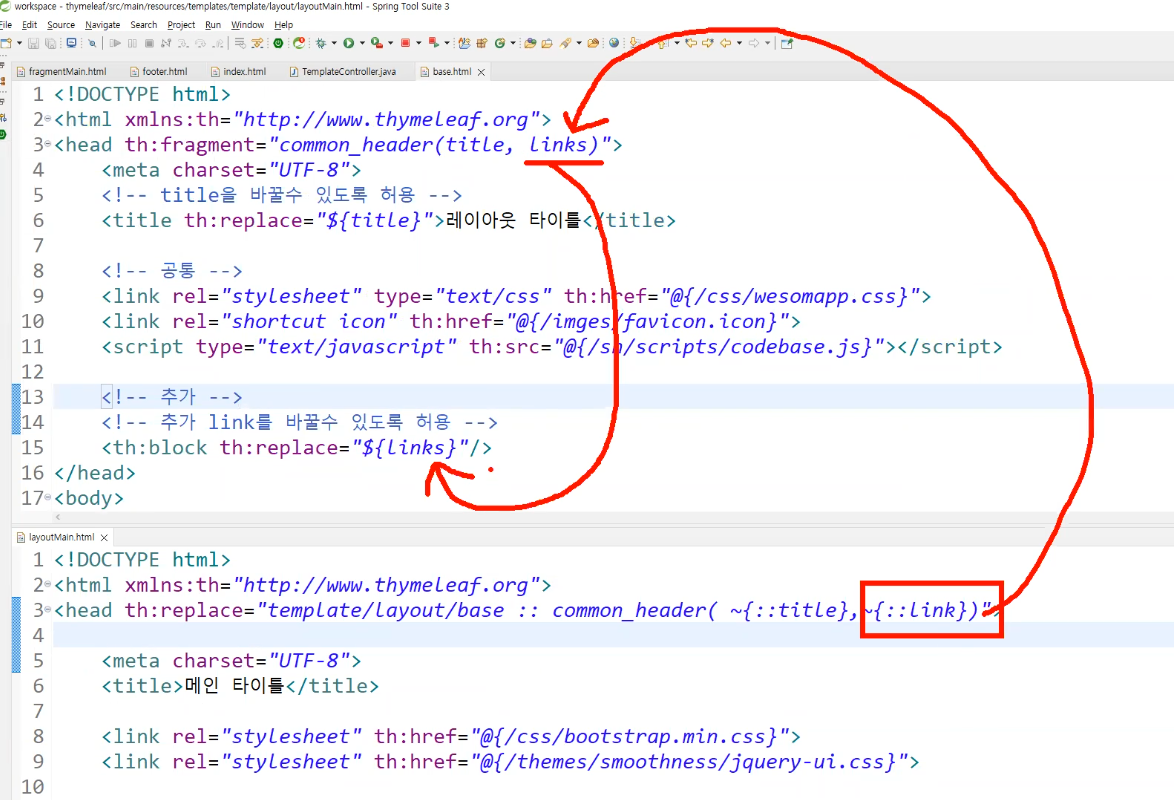Collapse the head th:replace fold in layoutMain.html
Viewport: 1174px width, 800px height.
pos(48,610)
